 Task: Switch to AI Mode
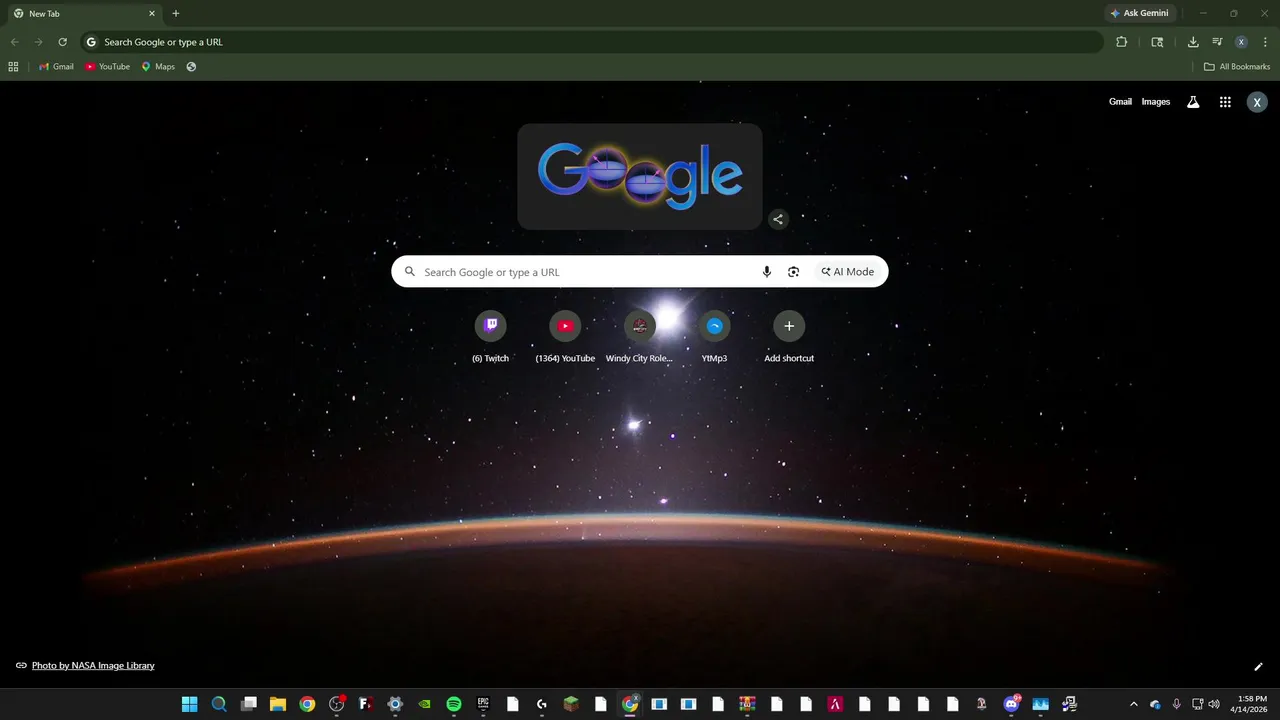848,272
